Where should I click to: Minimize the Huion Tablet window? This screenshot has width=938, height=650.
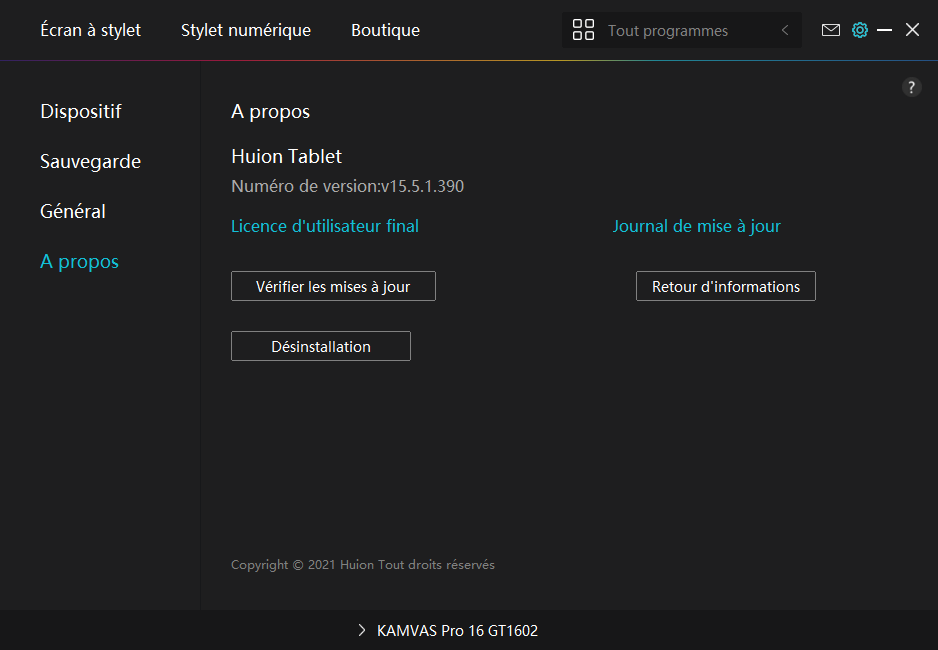click(884, 30)
